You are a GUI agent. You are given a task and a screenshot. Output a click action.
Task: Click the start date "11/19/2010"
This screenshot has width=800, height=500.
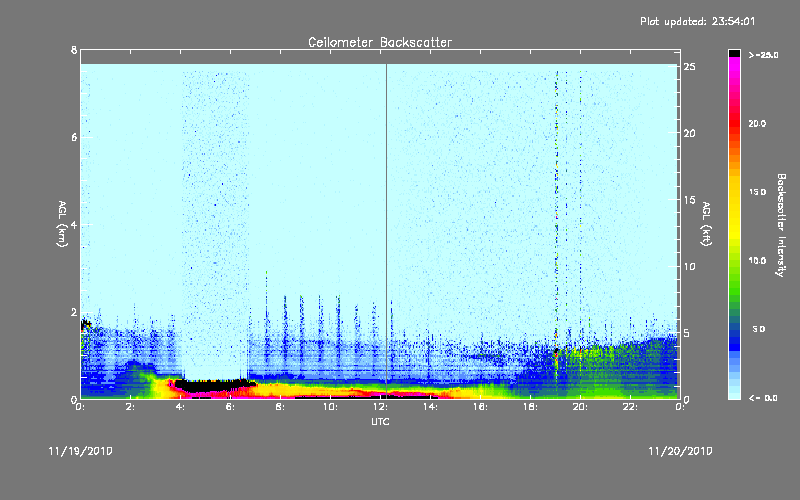[80, 451]
